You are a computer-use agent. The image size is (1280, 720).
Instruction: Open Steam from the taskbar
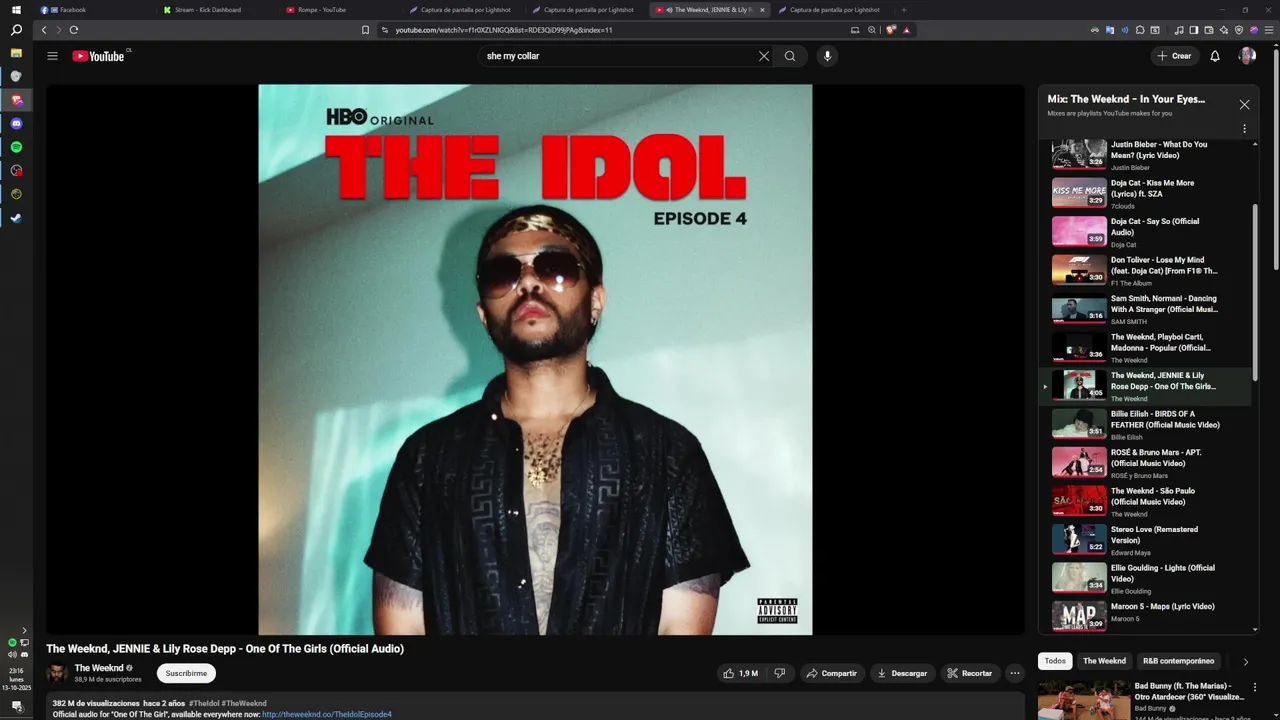point(16,218)
